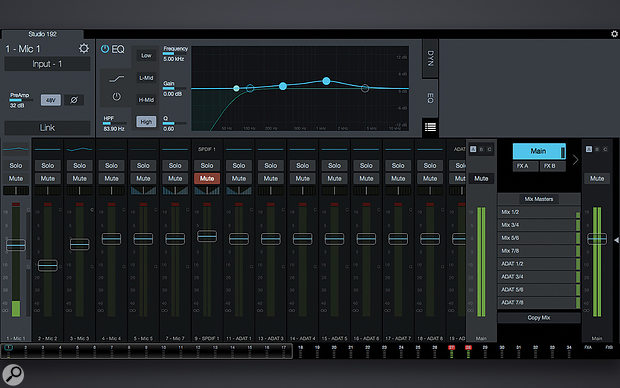Select the FX B mix
This screenshot has width=620, height=388.
click(x=552, y=166)
